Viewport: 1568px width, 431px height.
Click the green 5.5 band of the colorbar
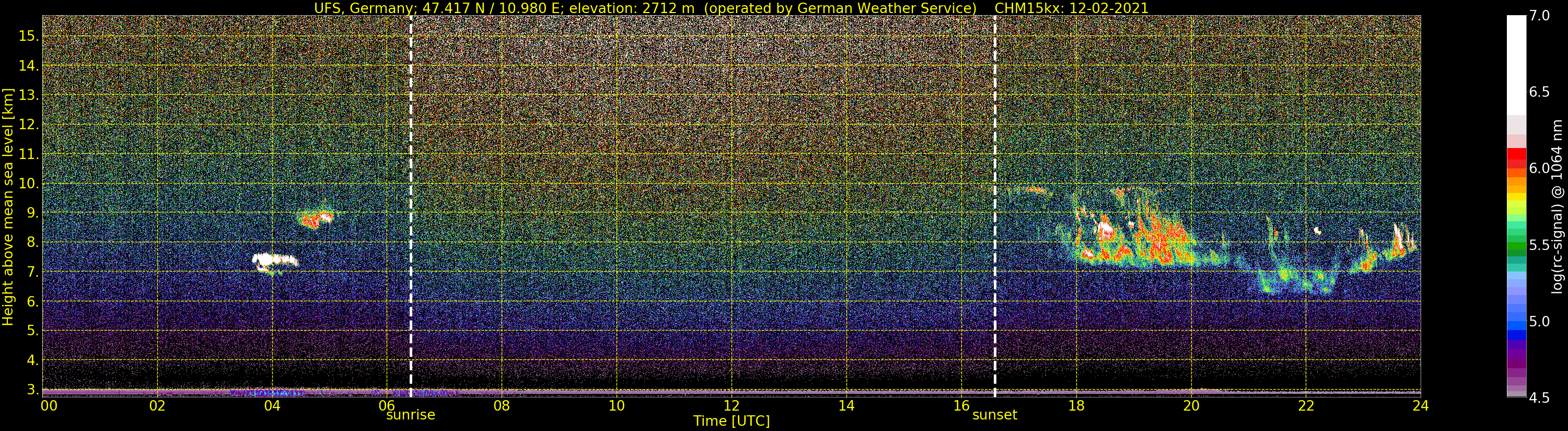tap(1516, 246)
